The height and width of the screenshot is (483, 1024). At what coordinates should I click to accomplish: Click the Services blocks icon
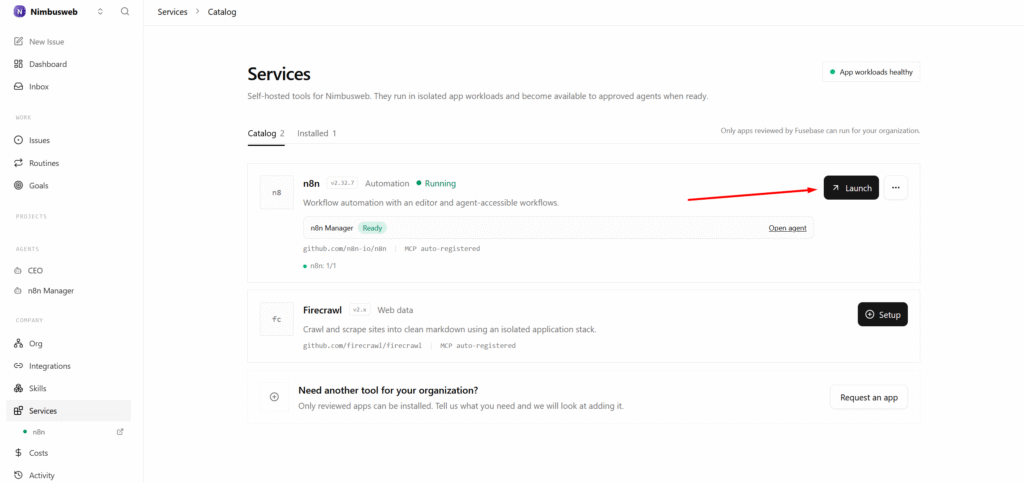[18, 411]
